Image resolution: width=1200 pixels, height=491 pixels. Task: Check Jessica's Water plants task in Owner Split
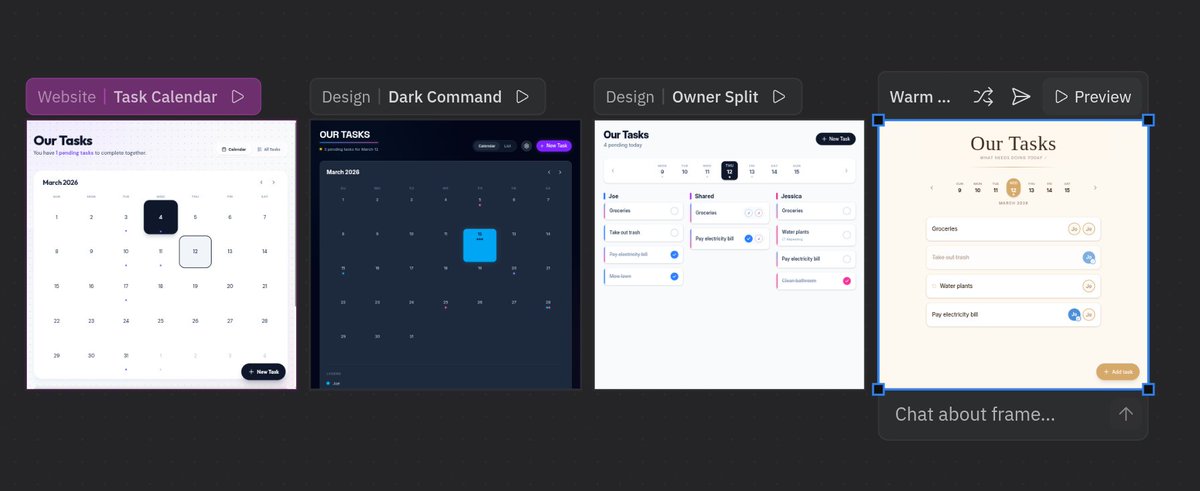pos(847,235)
